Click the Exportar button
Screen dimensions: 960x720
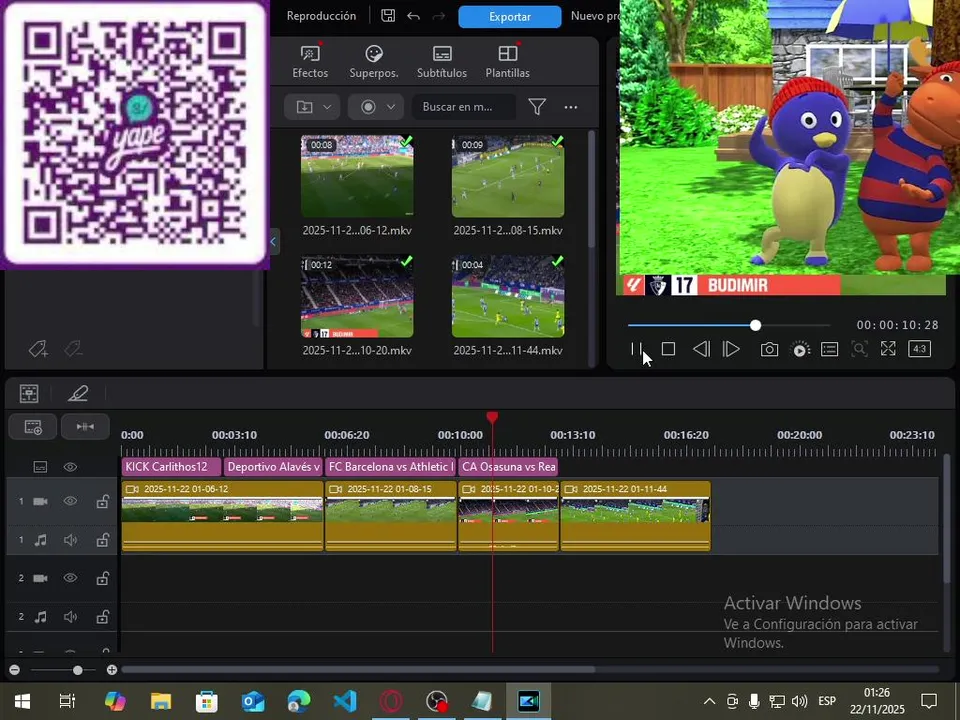509,17
